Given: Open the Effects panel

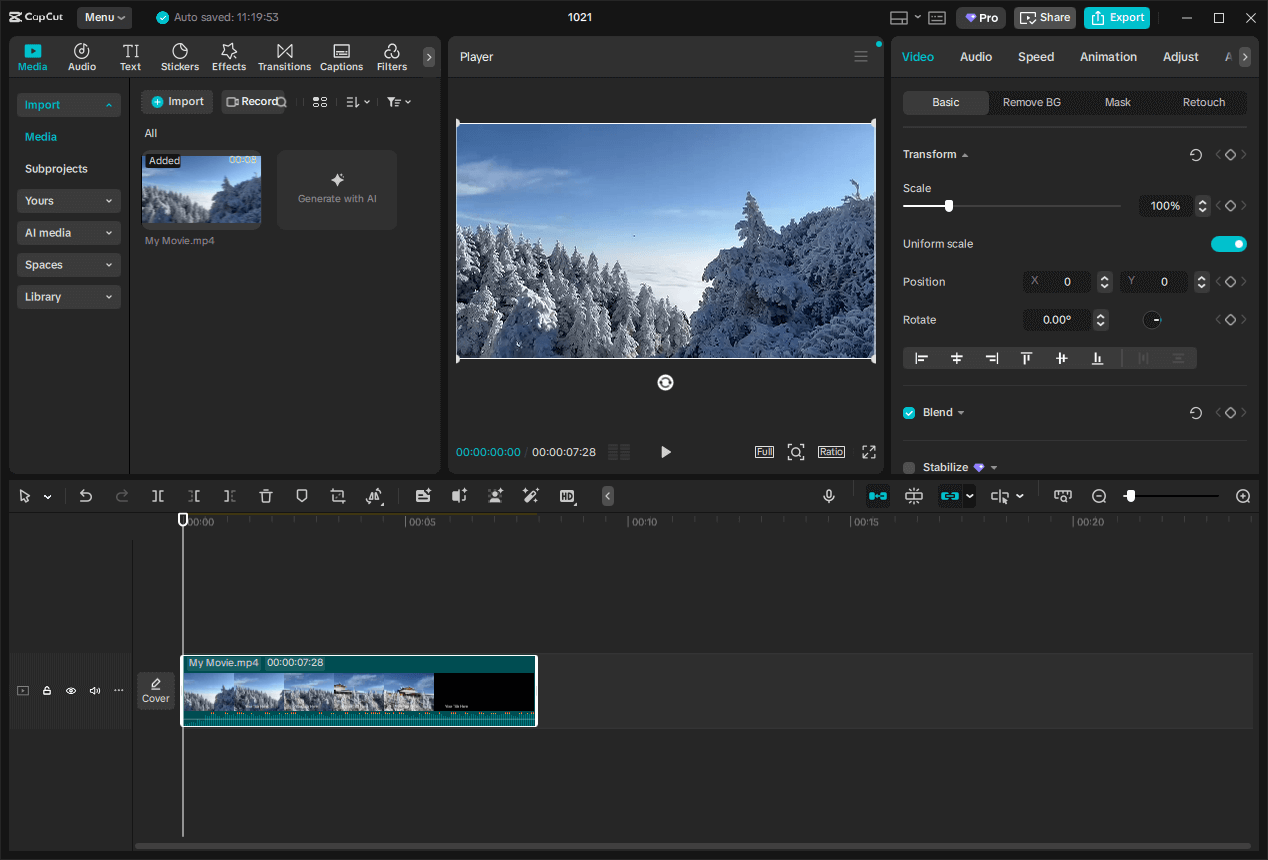Looking at the screenshot, I should click(228, 57).
